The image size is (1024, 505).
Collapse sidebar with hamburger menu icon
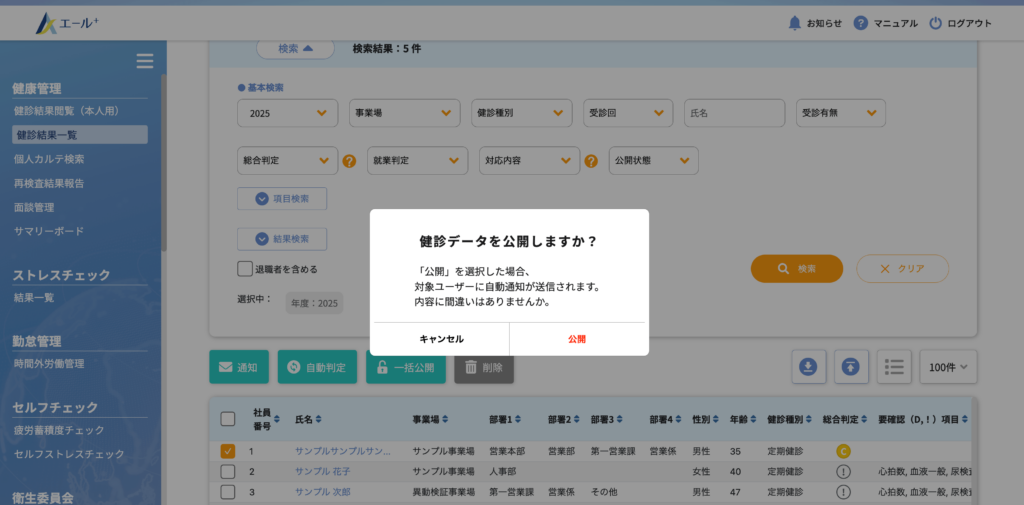tap(145, 61)
